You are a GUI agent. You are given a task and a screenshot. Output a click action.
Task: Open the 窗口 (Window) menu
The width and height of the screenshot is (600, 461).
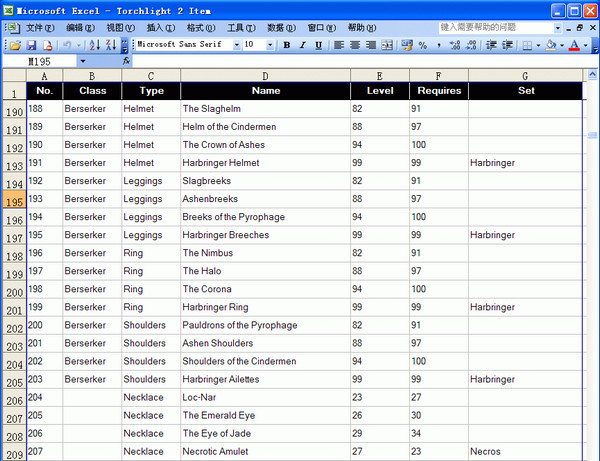[x=322, y=28]
